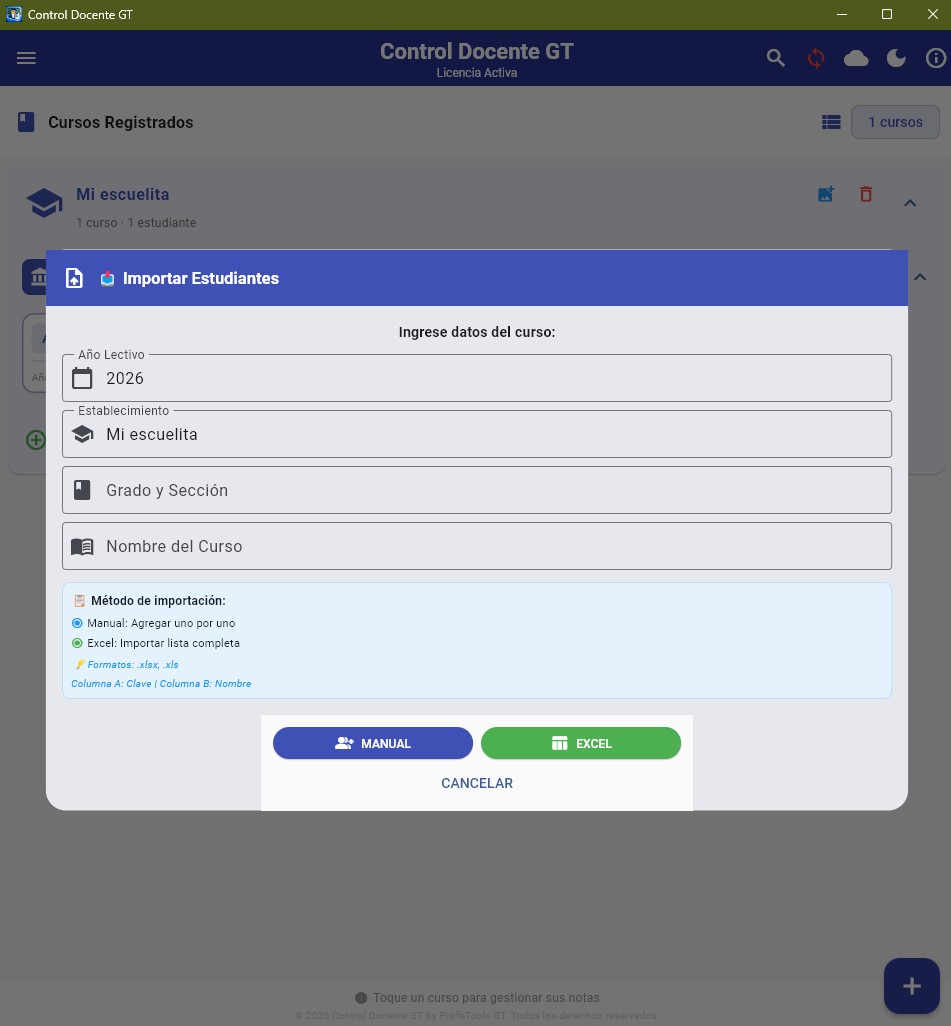Minimize the Control Docente GT window
The height and width of the screenshot is (1026, 951).
[842, 14]
